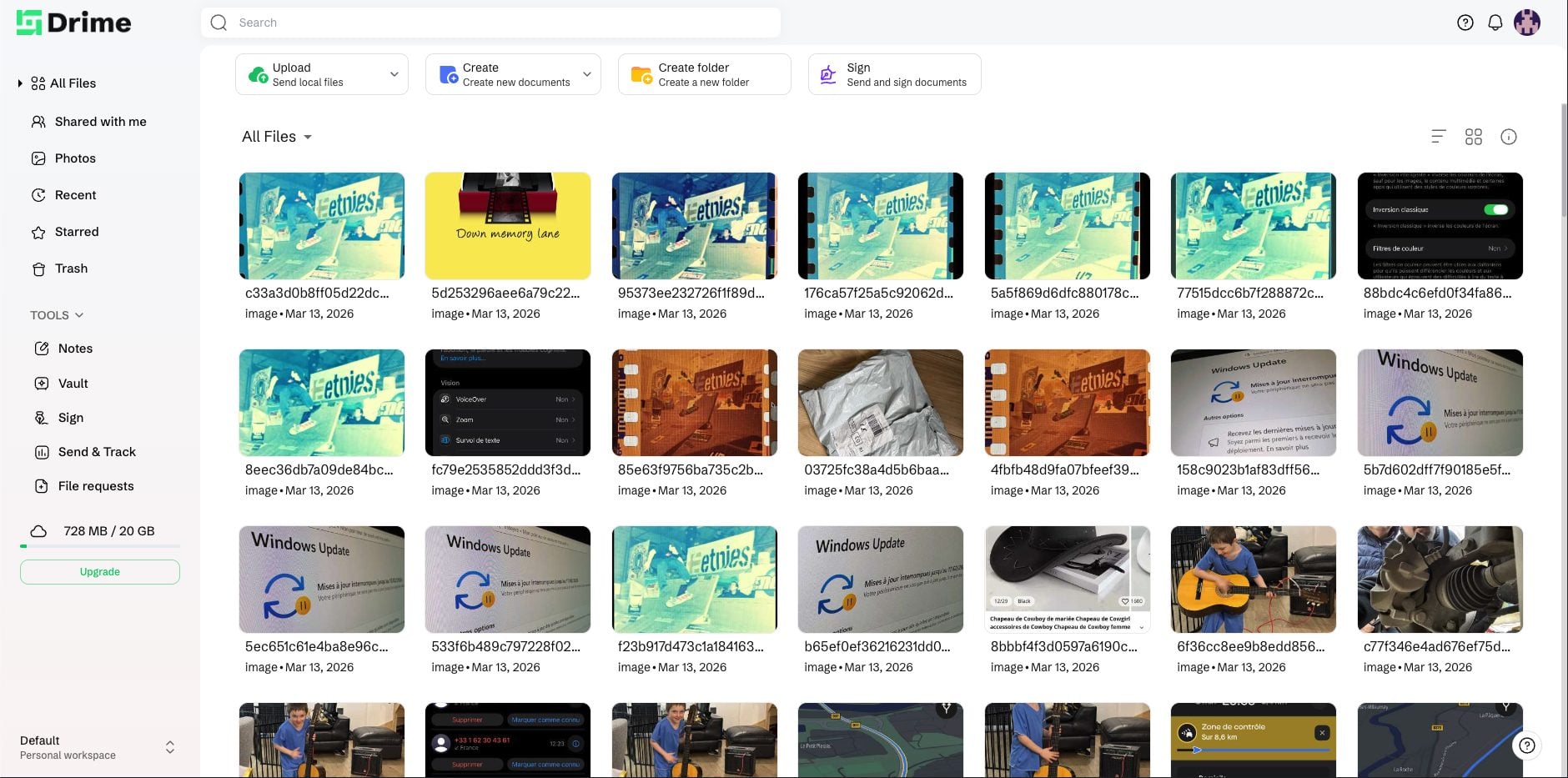The image size is (1568, 778).
Task: Switch the Default personal workspace selector
Action: pyautogui.click(x=169, y=747)
